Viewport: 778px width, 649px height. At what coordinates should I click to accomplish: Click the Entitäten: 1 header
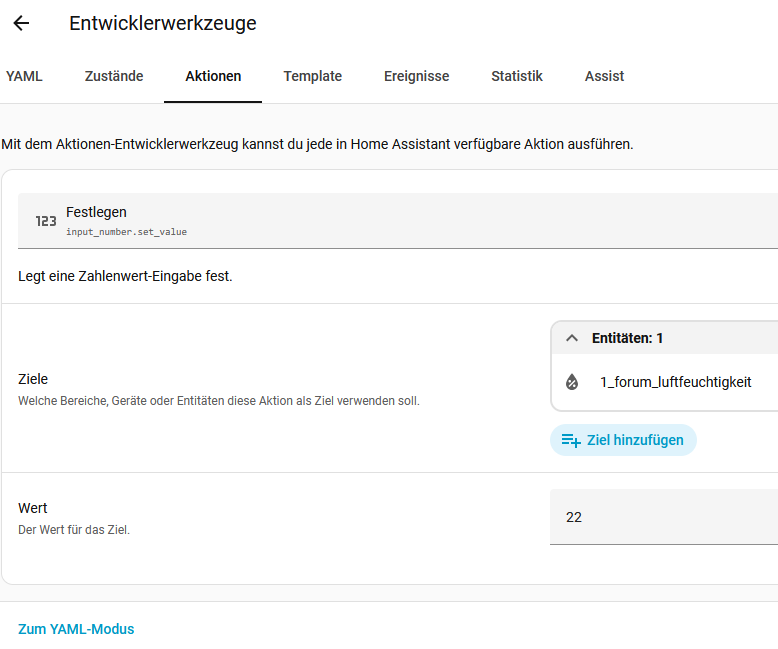click(x=664, y=338)
